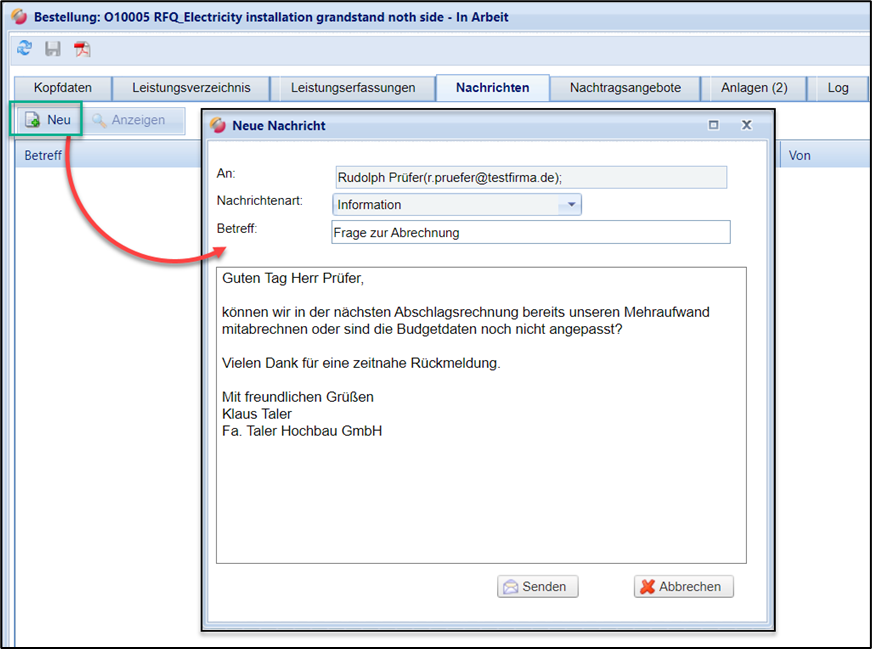The height and width of the screenshot is (649, 872).
Task: Create a new message with Neu
Action: pyautogui.click(x=47, y=120)
